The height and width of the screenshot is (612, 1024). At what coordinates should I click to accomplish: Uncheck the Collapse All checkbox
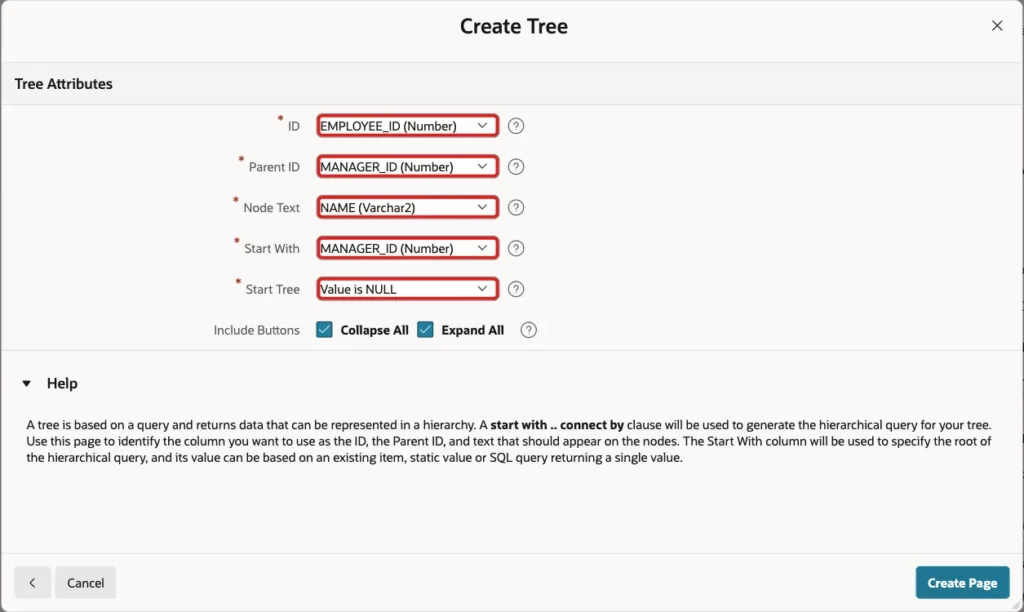coord(324,329)
